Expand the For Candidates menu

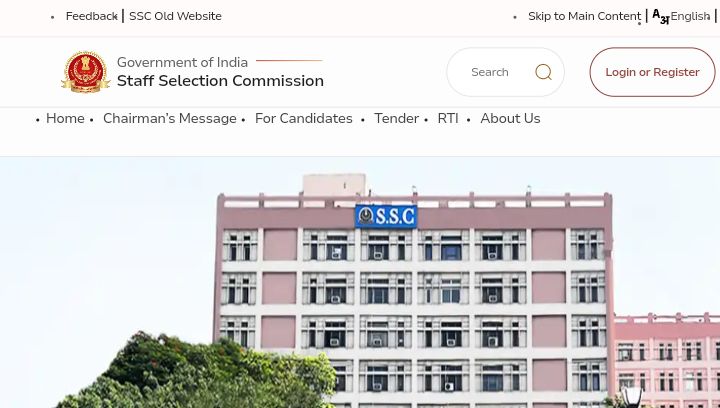click(x=304, y=118)
